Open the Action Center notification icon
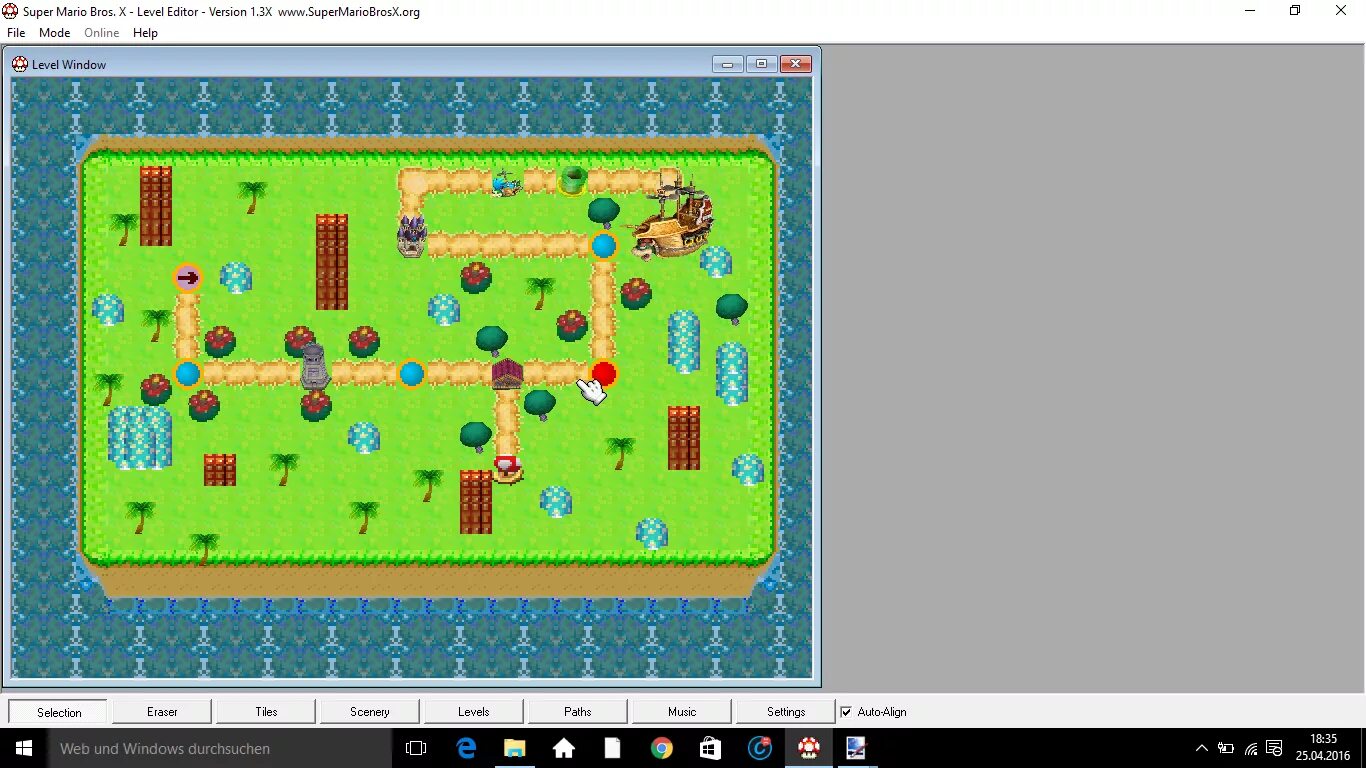1366x768 pixels. click(1275, 748)
